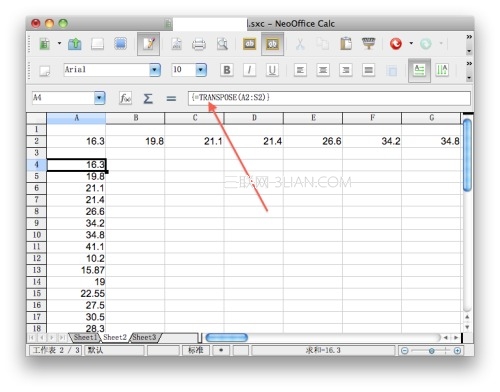500x392 pixels.
Task: Click the red Undo icon
Action: click(x=396, y=44)
